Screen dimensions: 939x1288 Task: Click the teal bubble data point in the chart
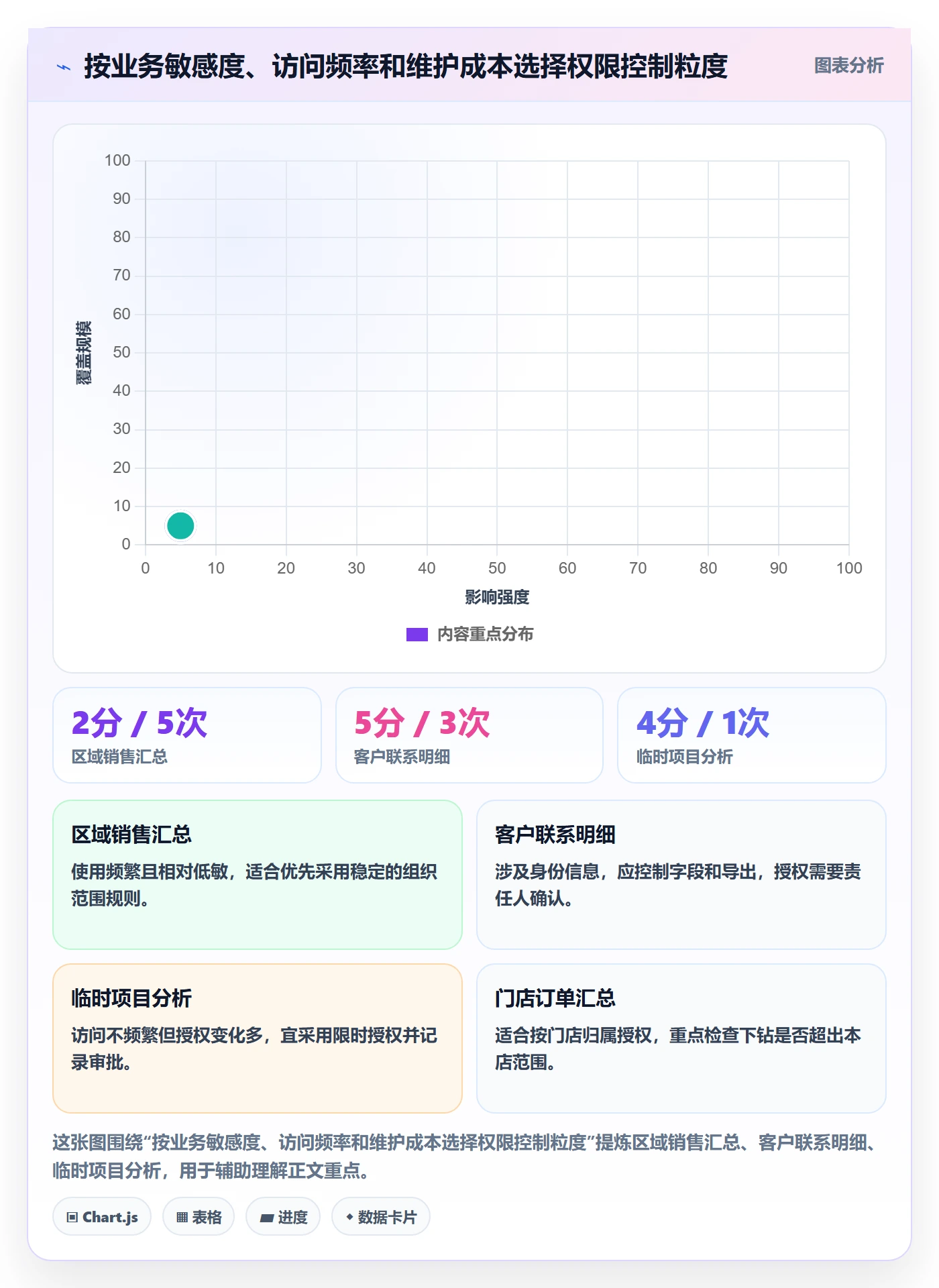180,525
